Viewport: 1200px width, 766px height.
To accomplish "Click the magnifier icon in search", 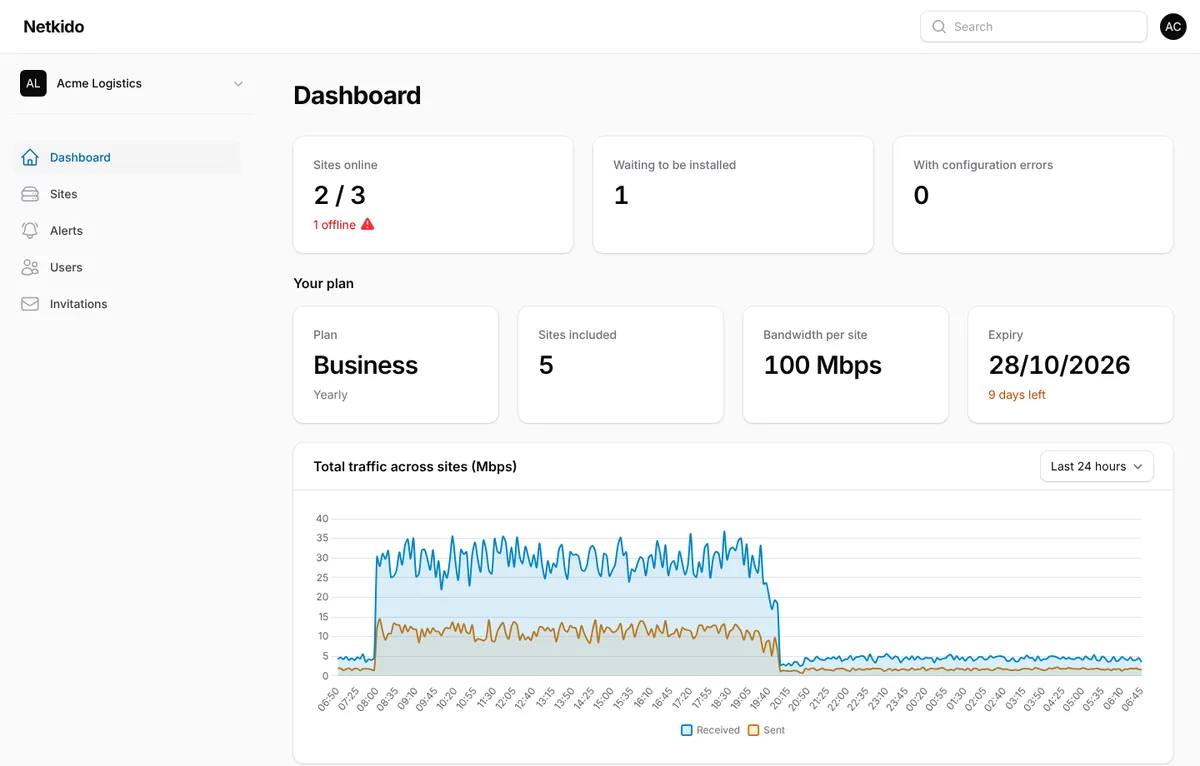I will click(939, 27).
